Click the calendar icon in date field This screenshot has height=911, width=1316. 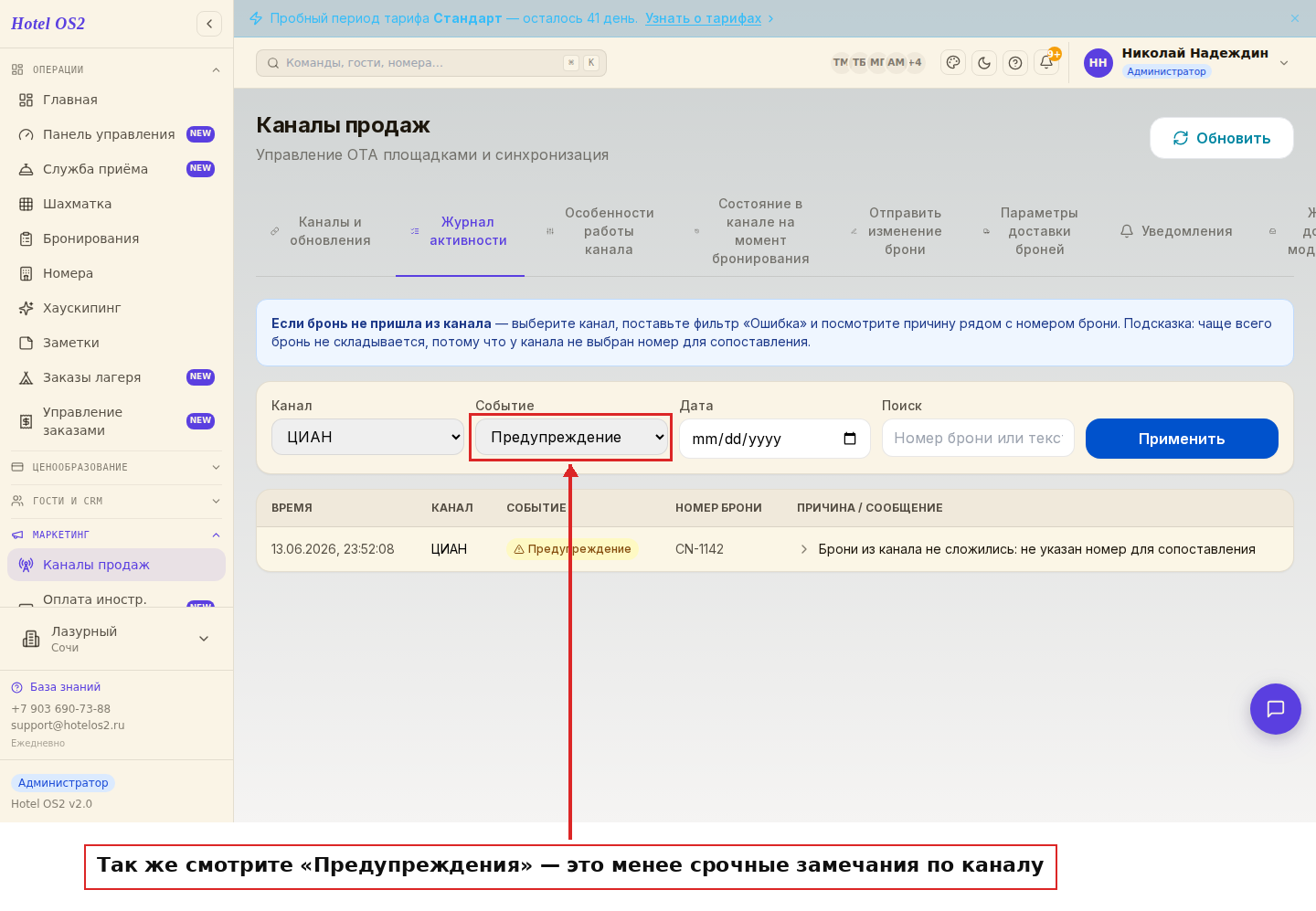tap(850, 439)
